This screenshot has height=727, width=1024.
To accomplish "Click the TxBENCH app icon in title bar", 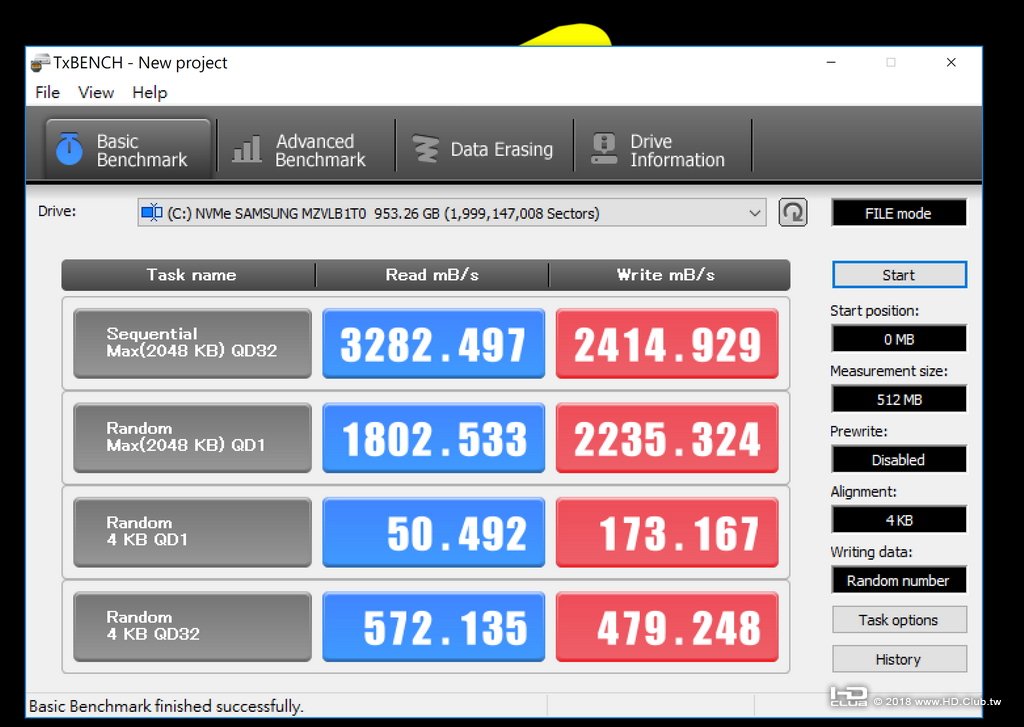I will coord(40,63).
